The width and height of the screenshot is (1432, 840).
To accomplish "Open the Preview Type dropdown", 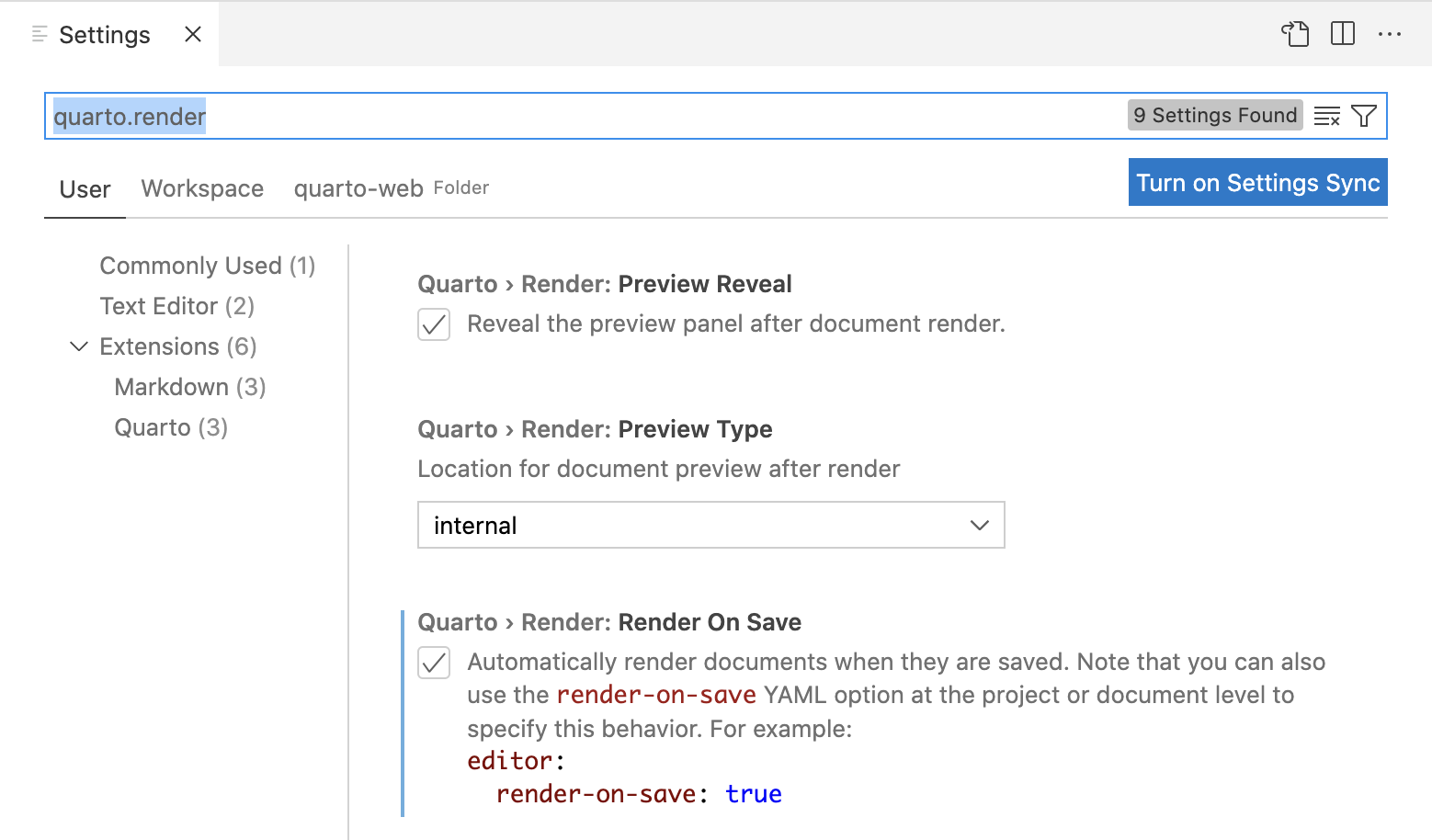I will click(710, 526).
